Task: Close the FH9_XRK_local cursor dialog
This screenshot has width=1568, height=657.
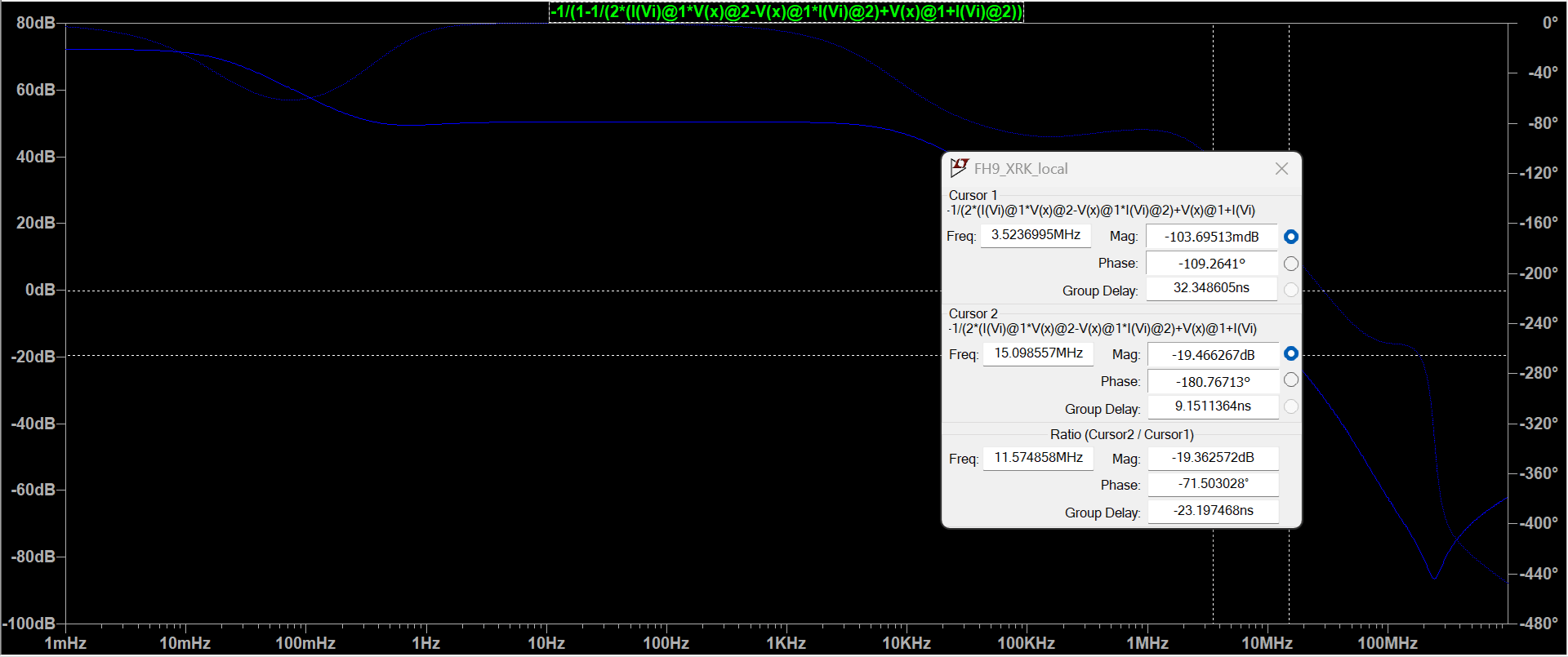Action: tap(1281, 168)
